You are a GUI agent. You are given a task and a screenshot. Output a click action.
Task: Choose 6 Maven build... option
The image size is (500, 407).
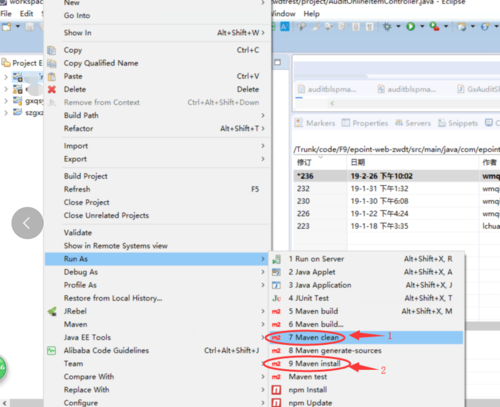(x=366, y=324)
